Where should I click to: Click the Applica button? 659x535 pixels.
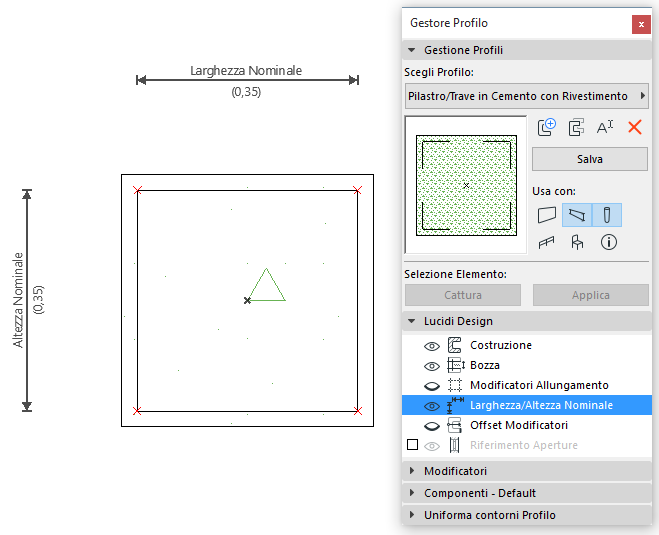pyautogui.click(x=590, y=295)
